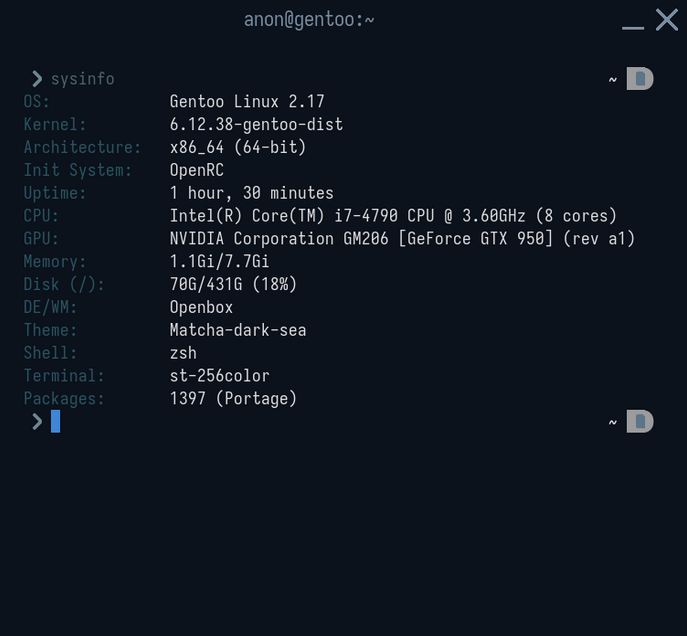Click the kernel version 6.12.38-gentoo-dist
The height and width of the screenshot is (636, 687).
(256, 124)
